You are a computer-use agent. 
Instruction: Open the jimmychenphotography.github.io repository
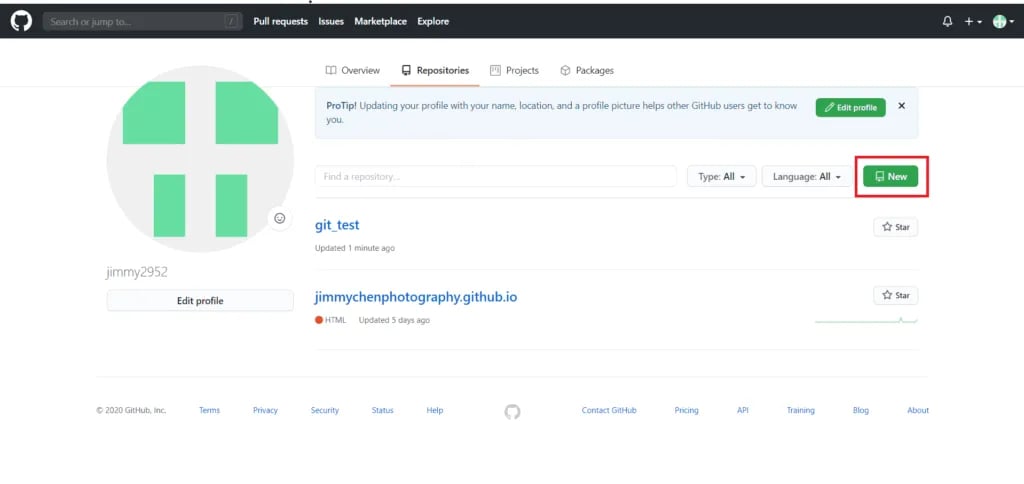pos(416,297)
